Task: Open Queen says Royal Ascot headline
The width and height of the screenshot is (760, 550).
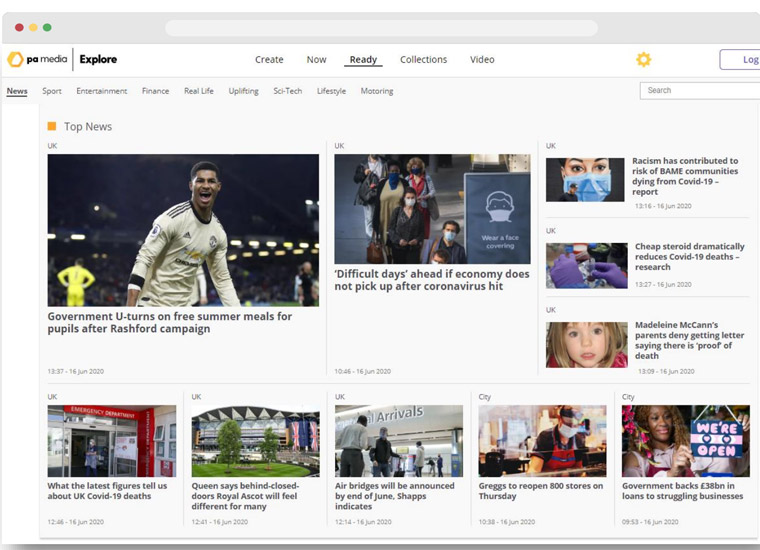Action: tap(245, 496)
